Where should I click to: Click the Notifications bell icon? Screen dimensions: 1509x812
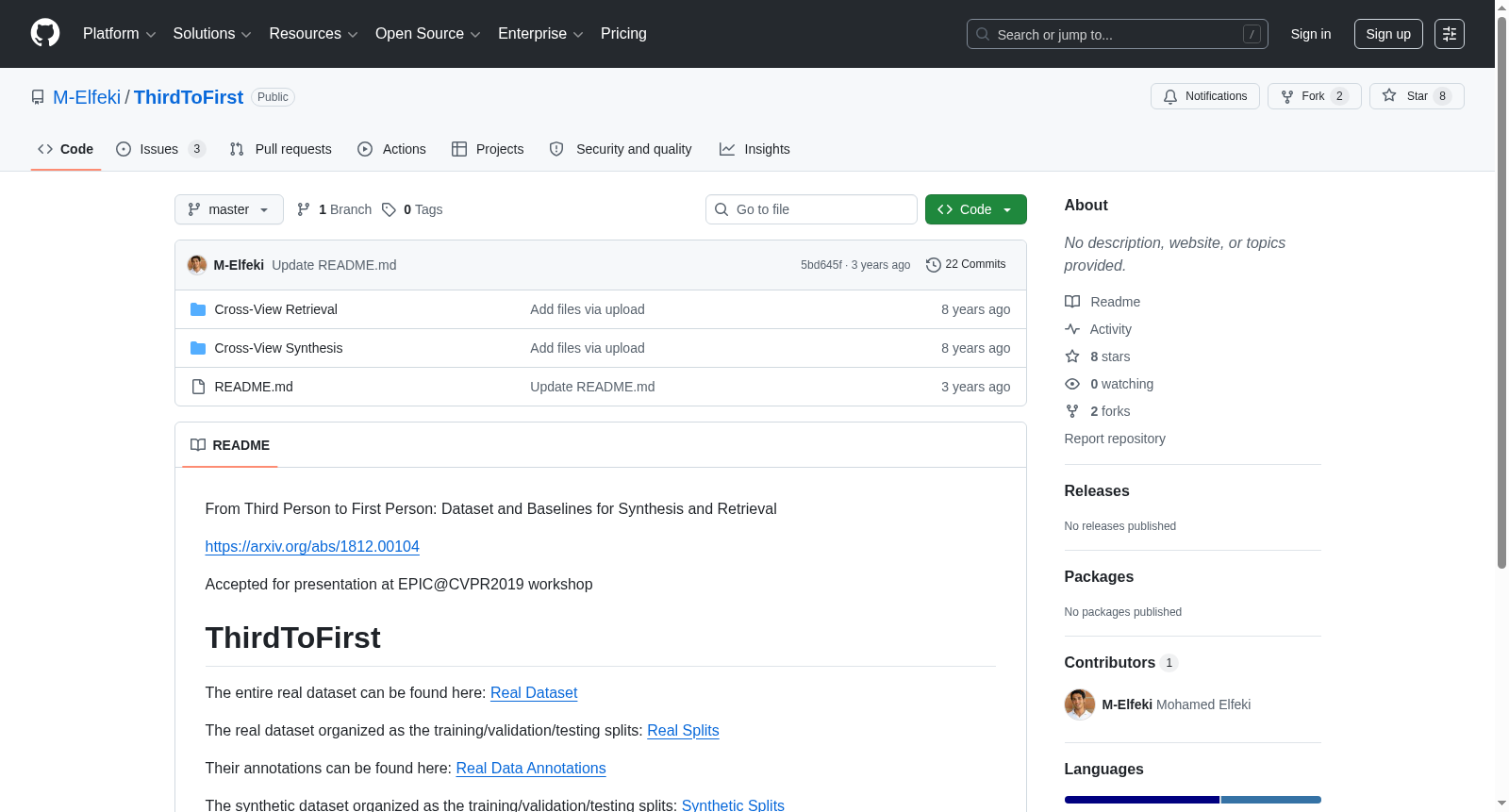click(x=1170, y=96)
